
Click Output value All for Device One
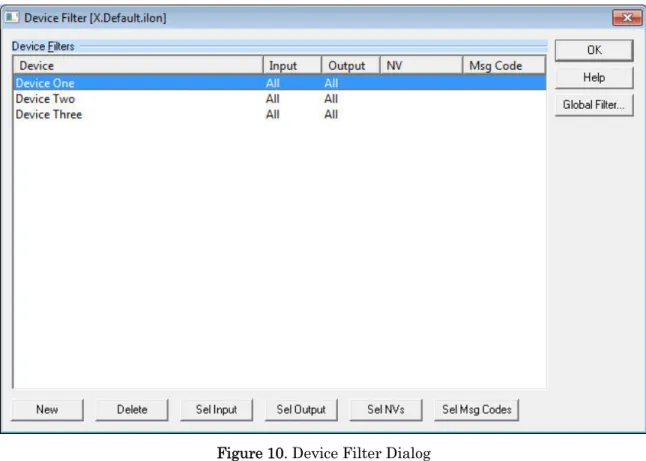331,83
